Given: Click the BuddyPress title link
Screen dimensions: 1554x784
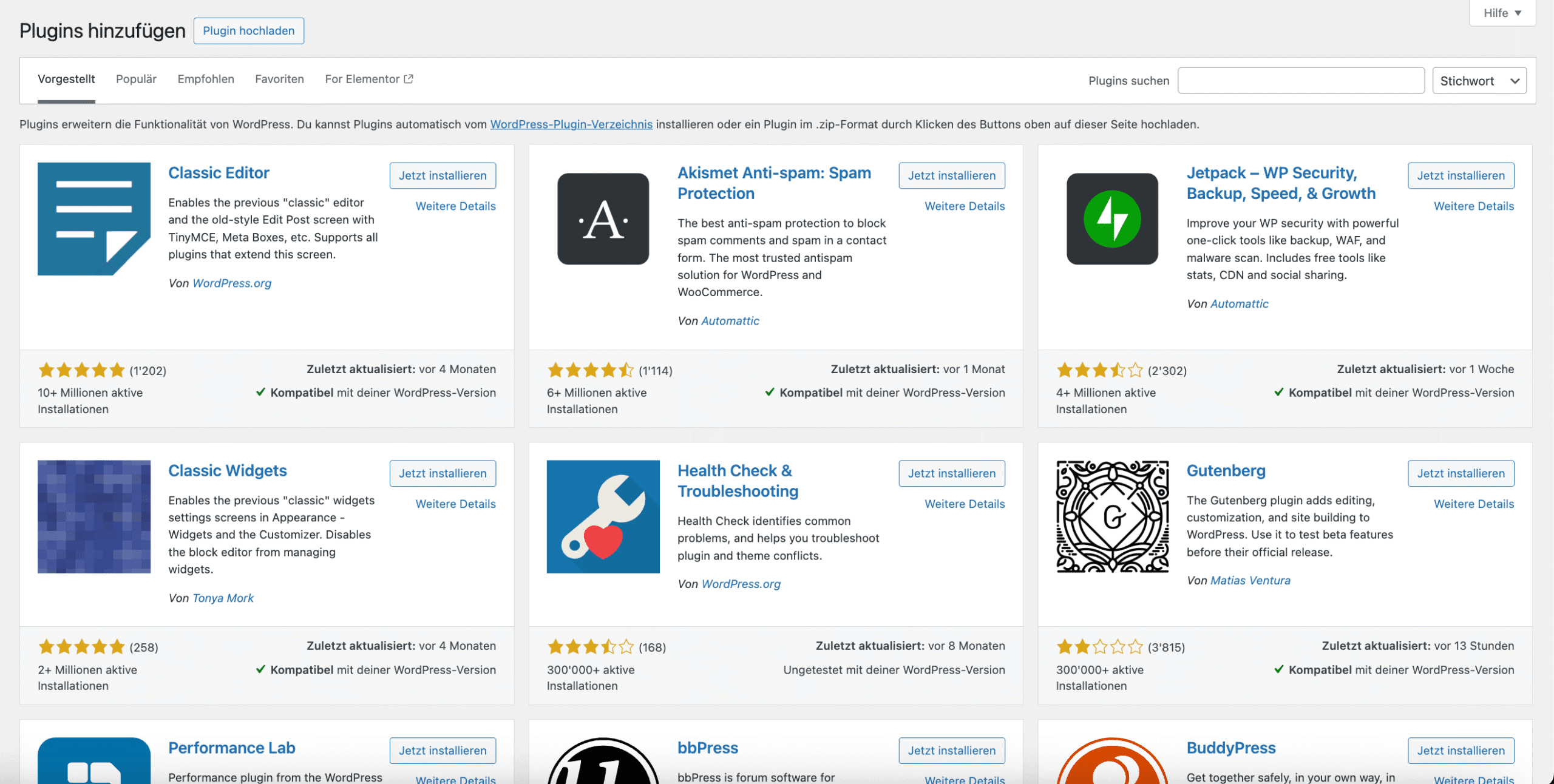Looking at the screenshot, I should point(1231,748).
